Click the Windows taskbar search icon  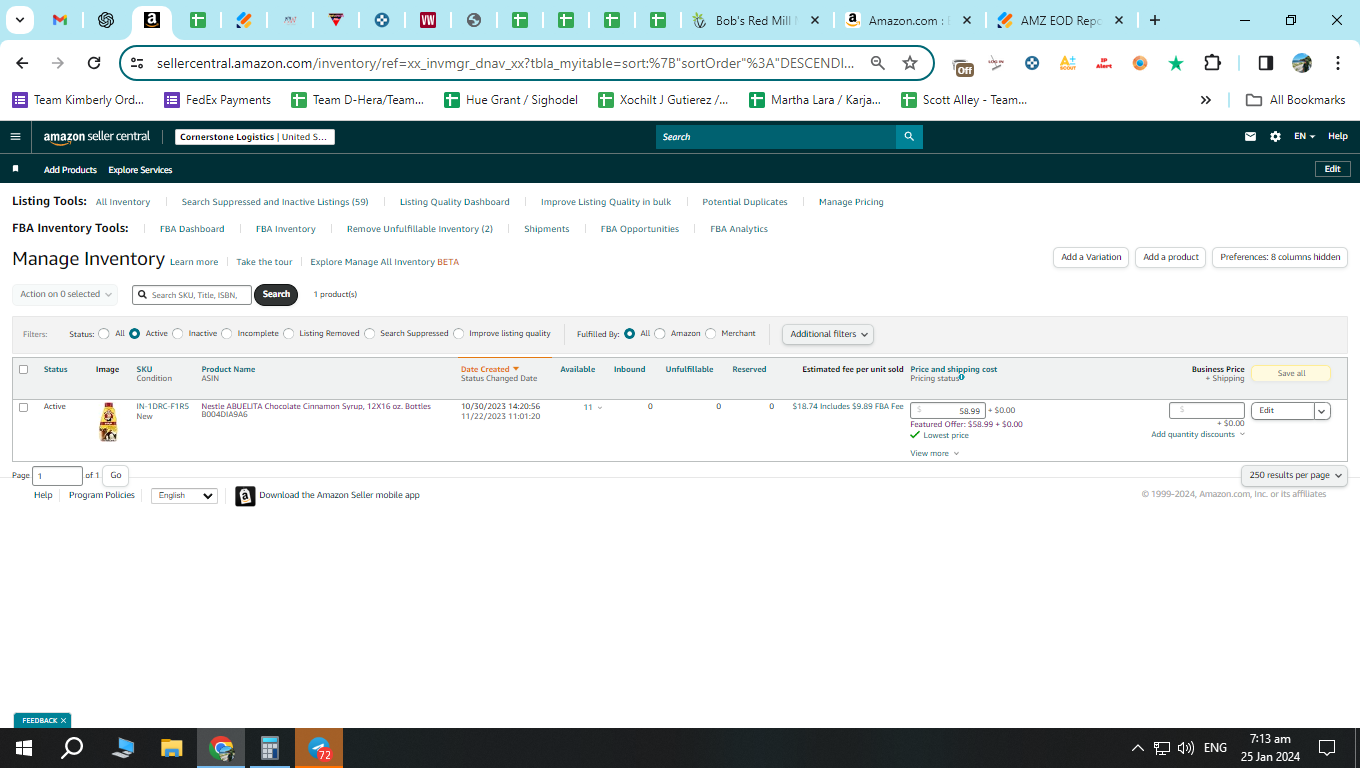pos(72,748)
